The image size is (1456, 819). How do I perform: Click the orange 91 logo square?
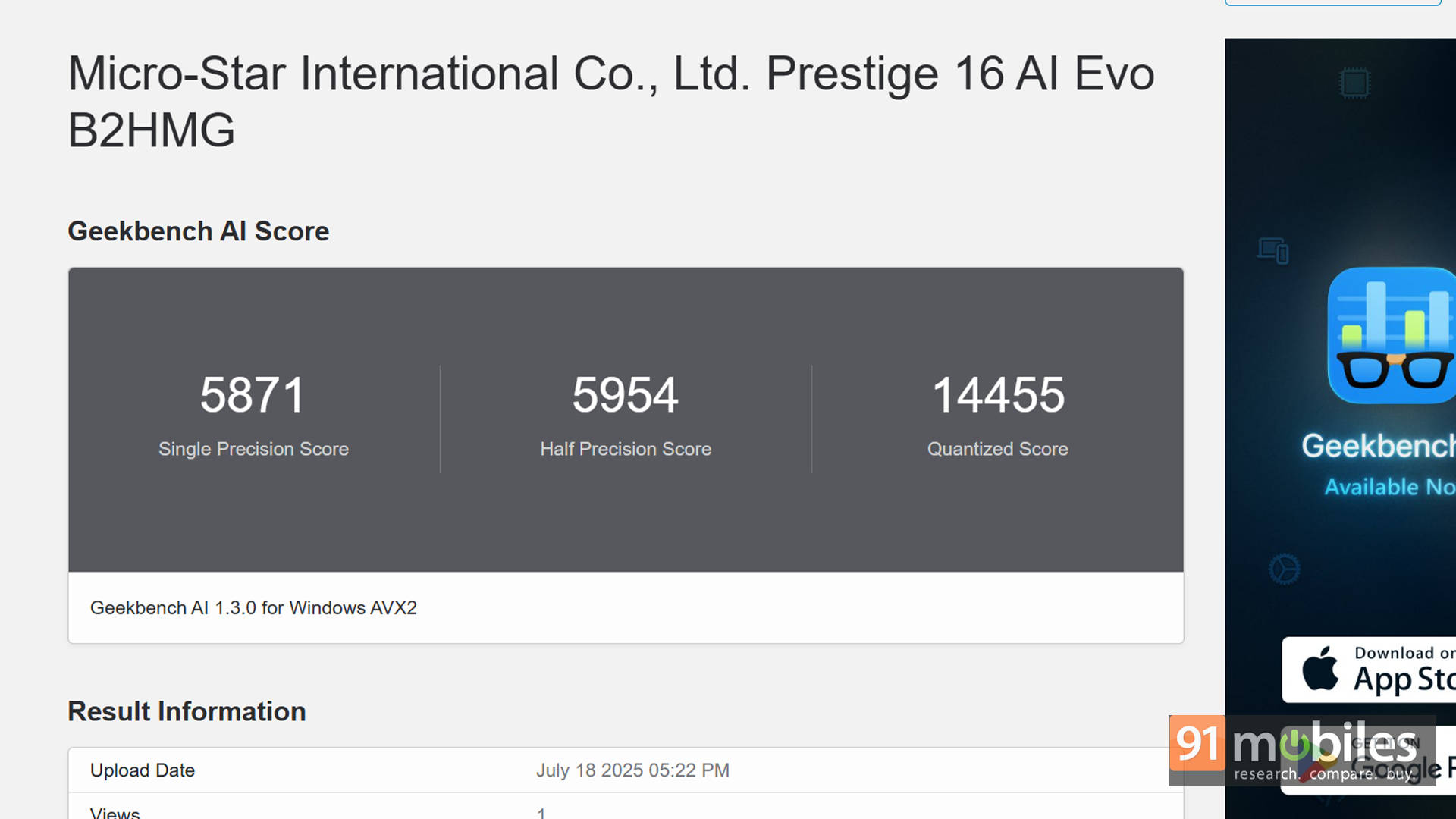1197,743
